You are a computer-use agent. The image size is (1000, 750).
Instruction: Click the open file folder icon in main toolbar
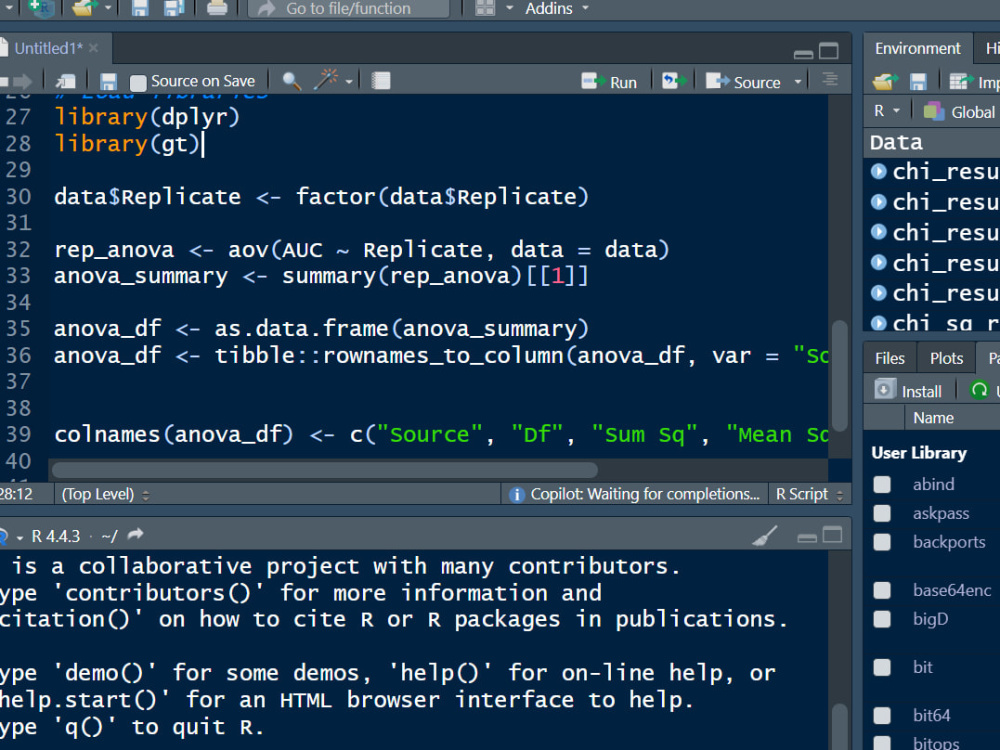(83, 8)
